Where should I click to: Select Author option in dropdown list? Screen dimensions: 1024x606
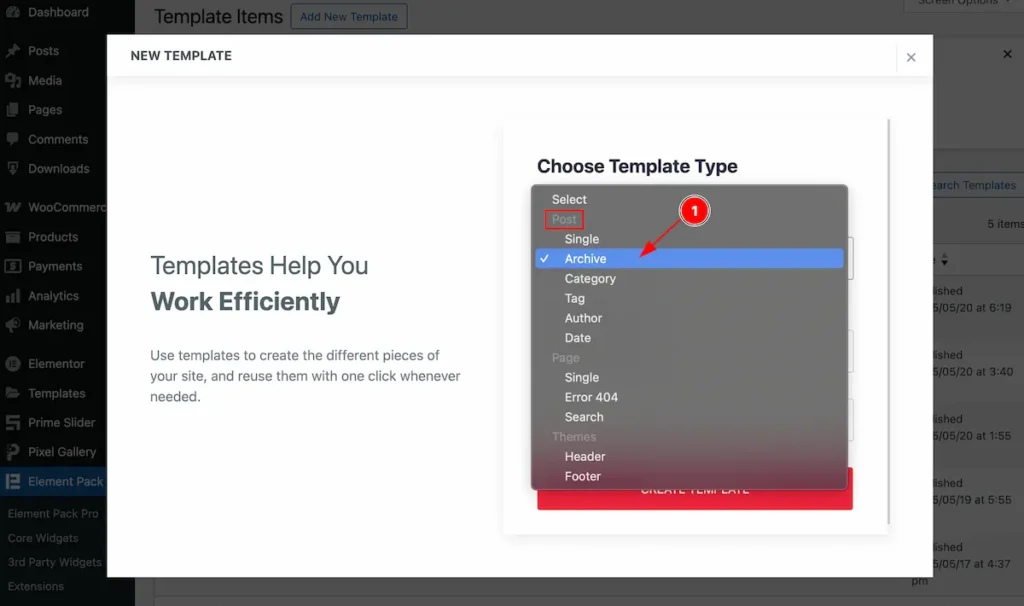583,318
